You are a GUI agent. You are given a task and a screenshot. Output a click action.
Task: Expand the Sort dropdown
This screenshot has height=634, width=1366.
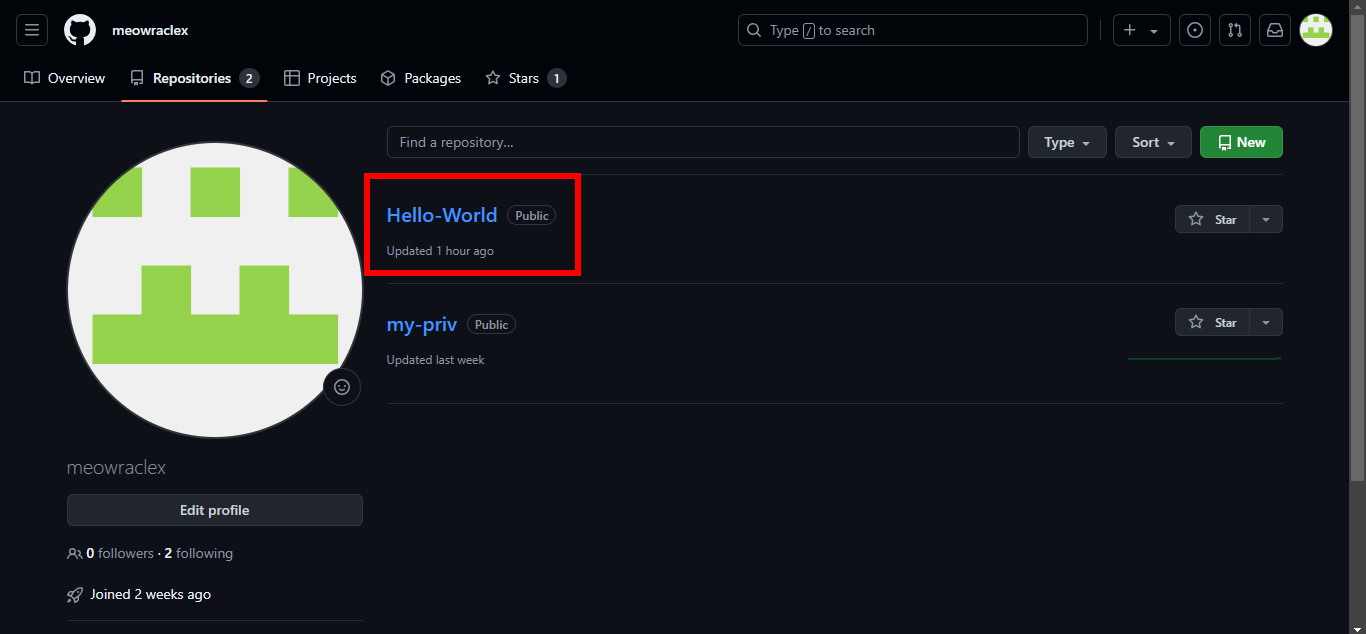[1153, 142]
